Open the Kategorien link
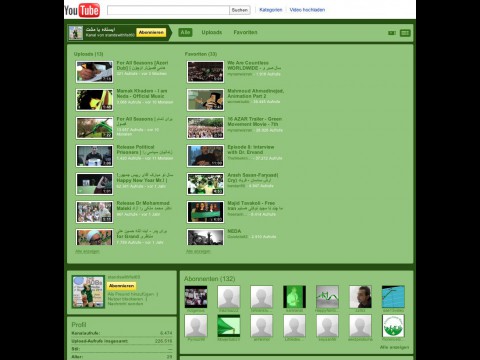Screen dimensions: 480x360 271,10
